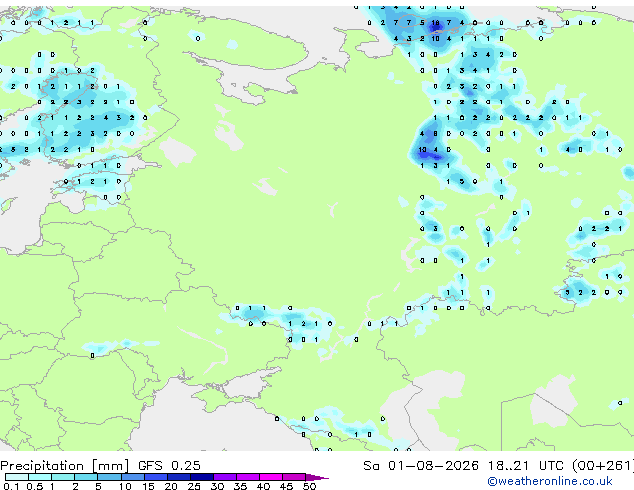Click the 0.5–1 mm legend color box
Screen dimensions: 634x490
click(40, 477)
